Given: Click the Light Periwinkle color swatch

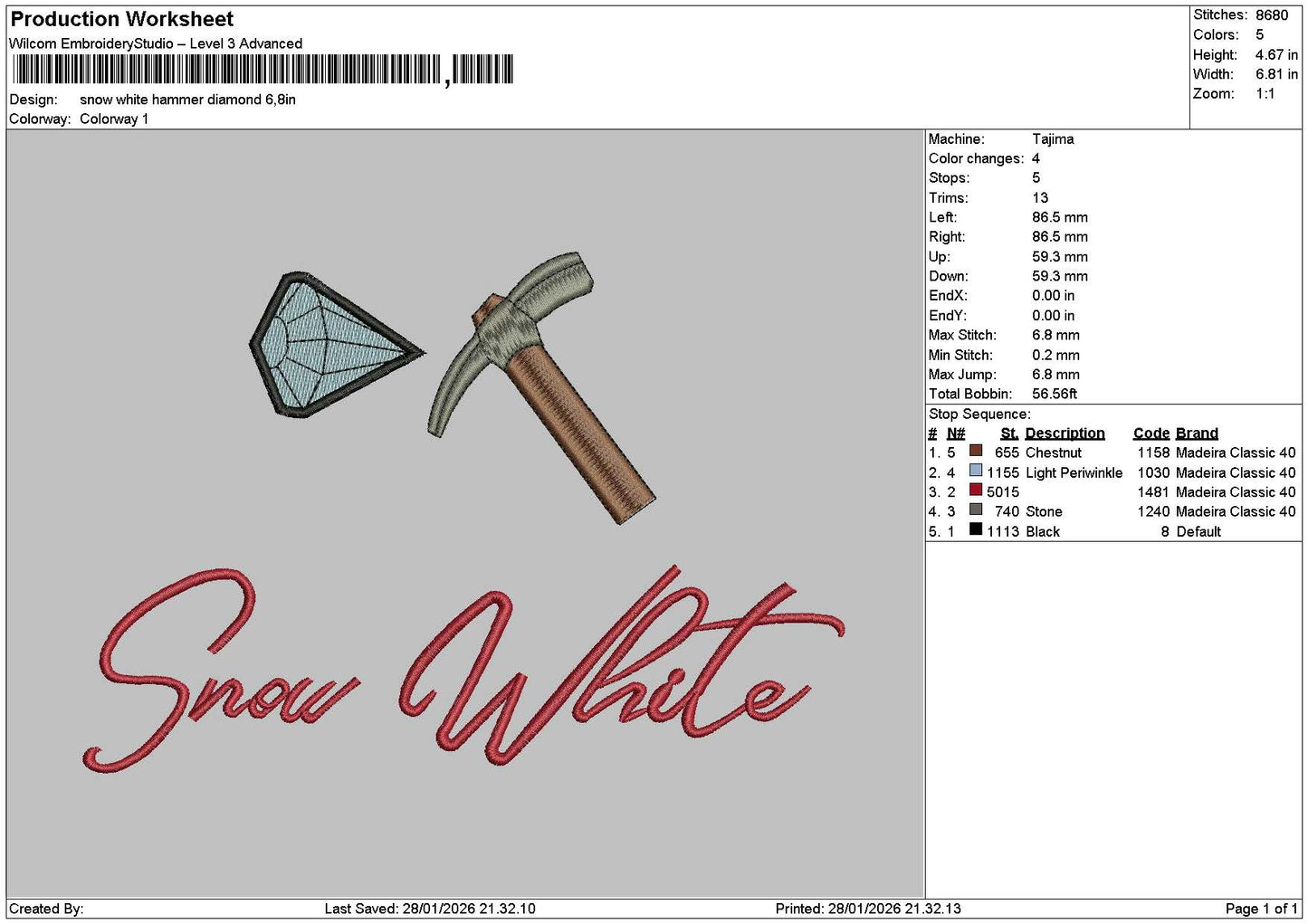Looking at the screenshot, I should click(x=976, y=471).
